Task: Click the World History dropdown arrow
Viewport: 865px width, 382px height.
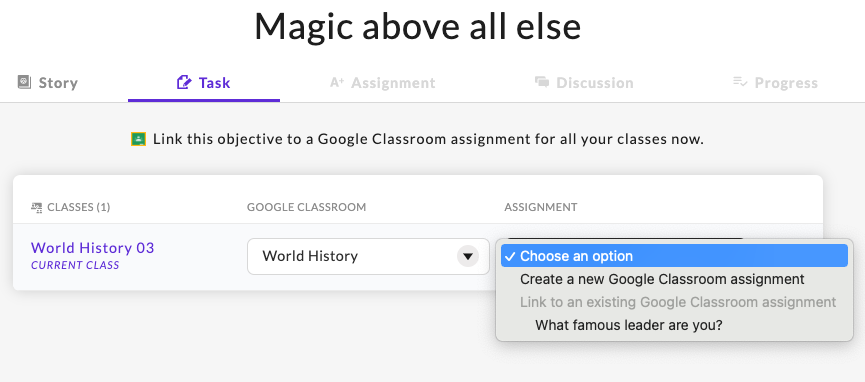Action: 468,256
